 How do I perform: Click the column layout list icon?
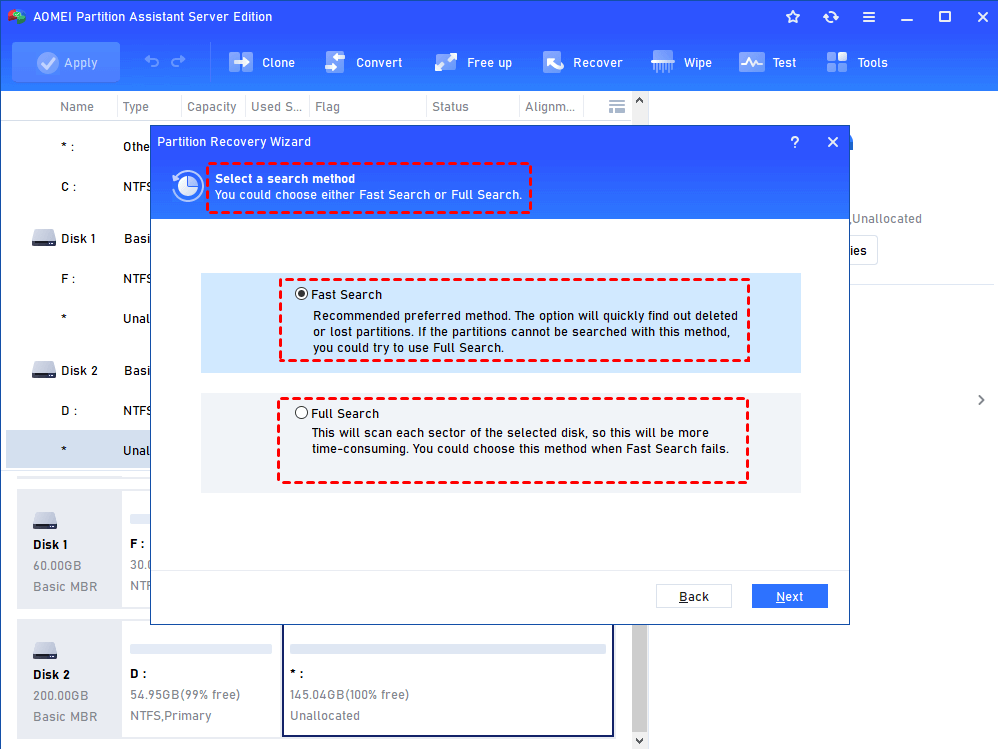(616, 107)
